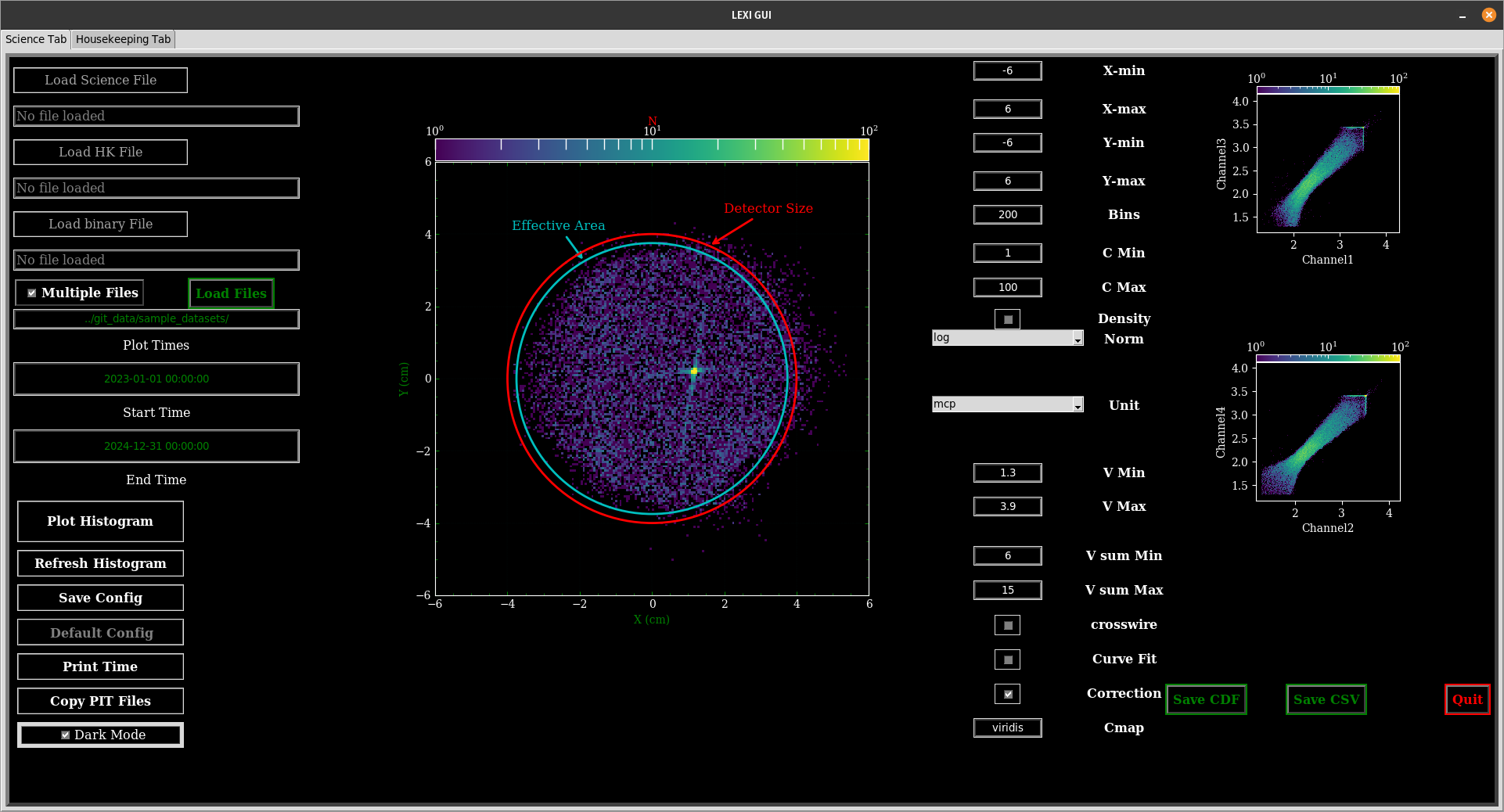Image resolution: width=1504 pixels, height=812 pixels.
Task: Click the Channel2 vs Channel4 plot
Action: pyautogui.click(x=1328, y=431)
